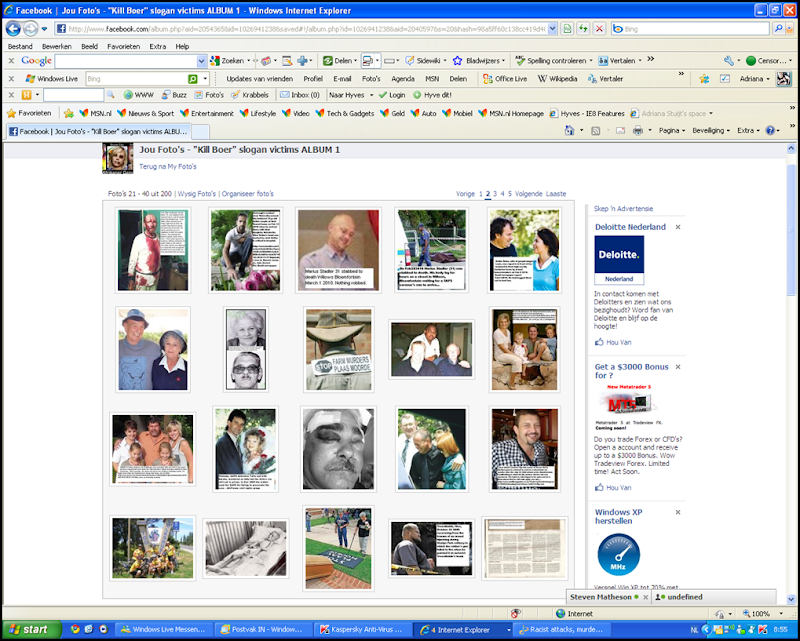Screen dimensions: 800x641
Task: Switch to Kaspersky Anti-Virus taskbar item
Action: point(361,630)
